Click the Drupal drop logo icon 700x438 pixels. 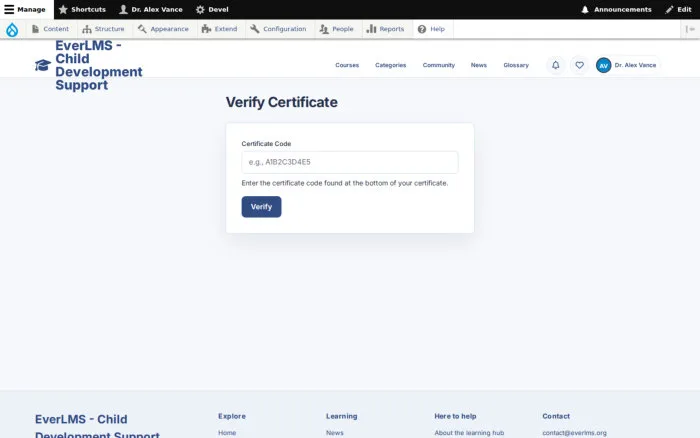coord(12,29)
